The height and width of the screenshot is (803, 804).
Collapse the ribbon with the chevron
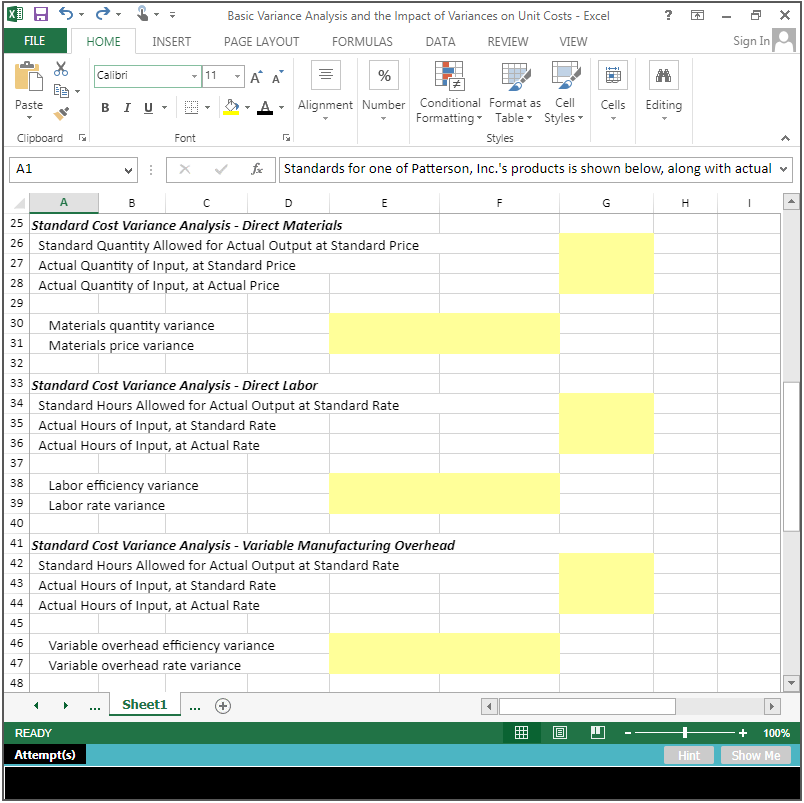point(785,137)
